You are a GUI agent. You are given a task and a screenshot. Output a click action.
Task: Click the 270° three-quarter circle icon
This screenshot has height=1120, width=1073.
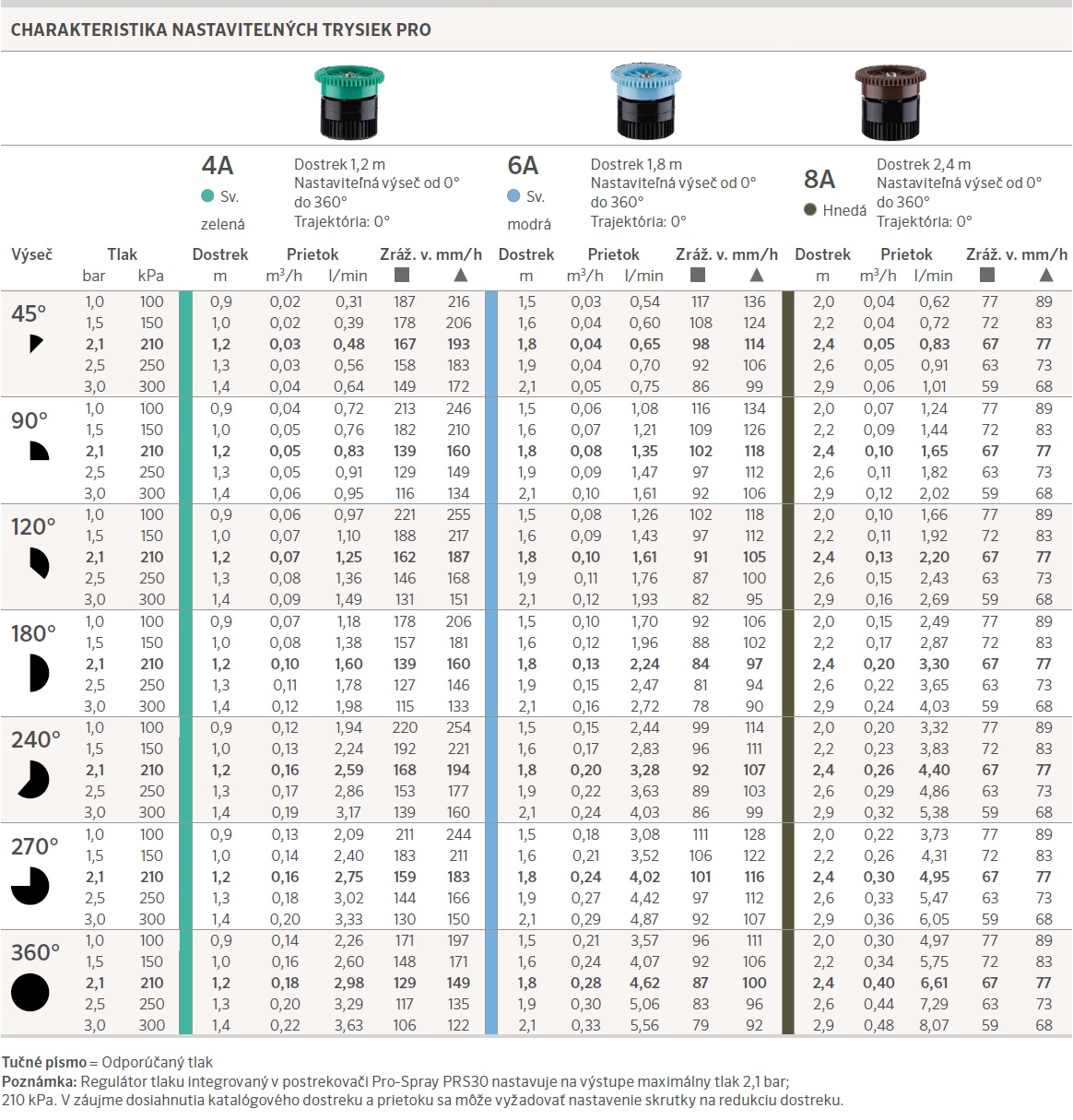30,886
